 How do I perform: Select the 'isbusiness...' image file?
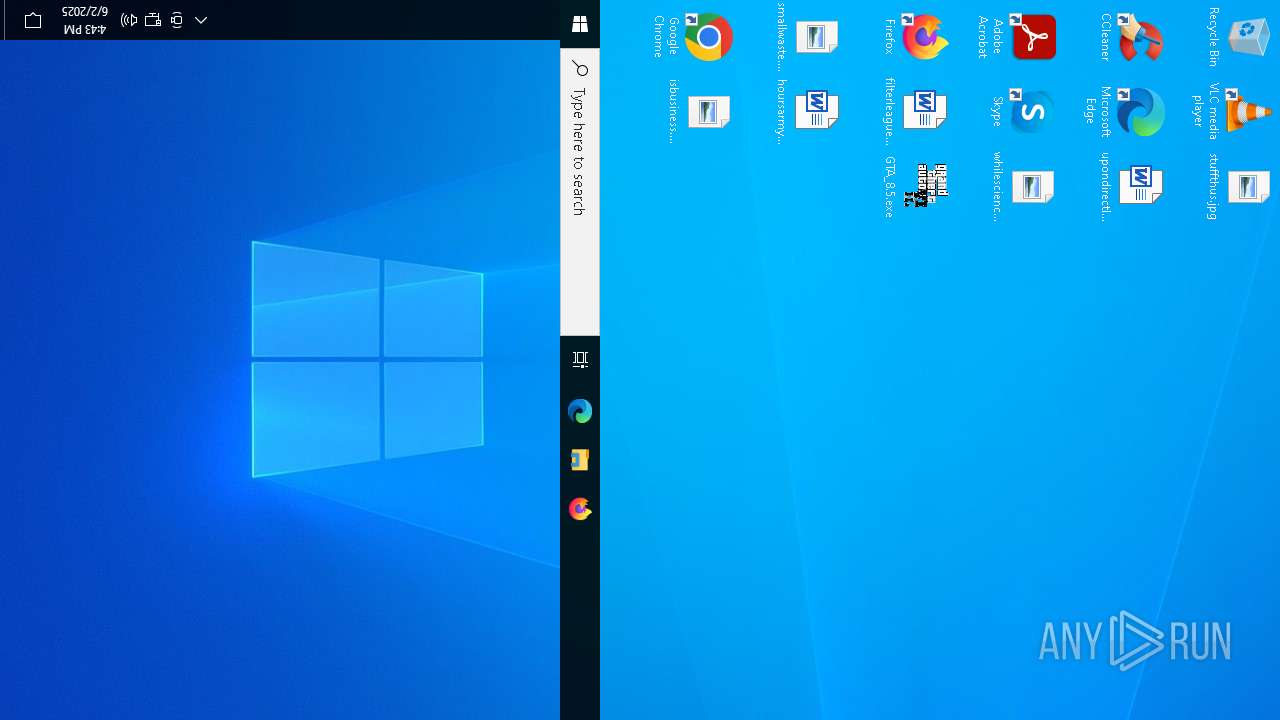coord(699,111)
